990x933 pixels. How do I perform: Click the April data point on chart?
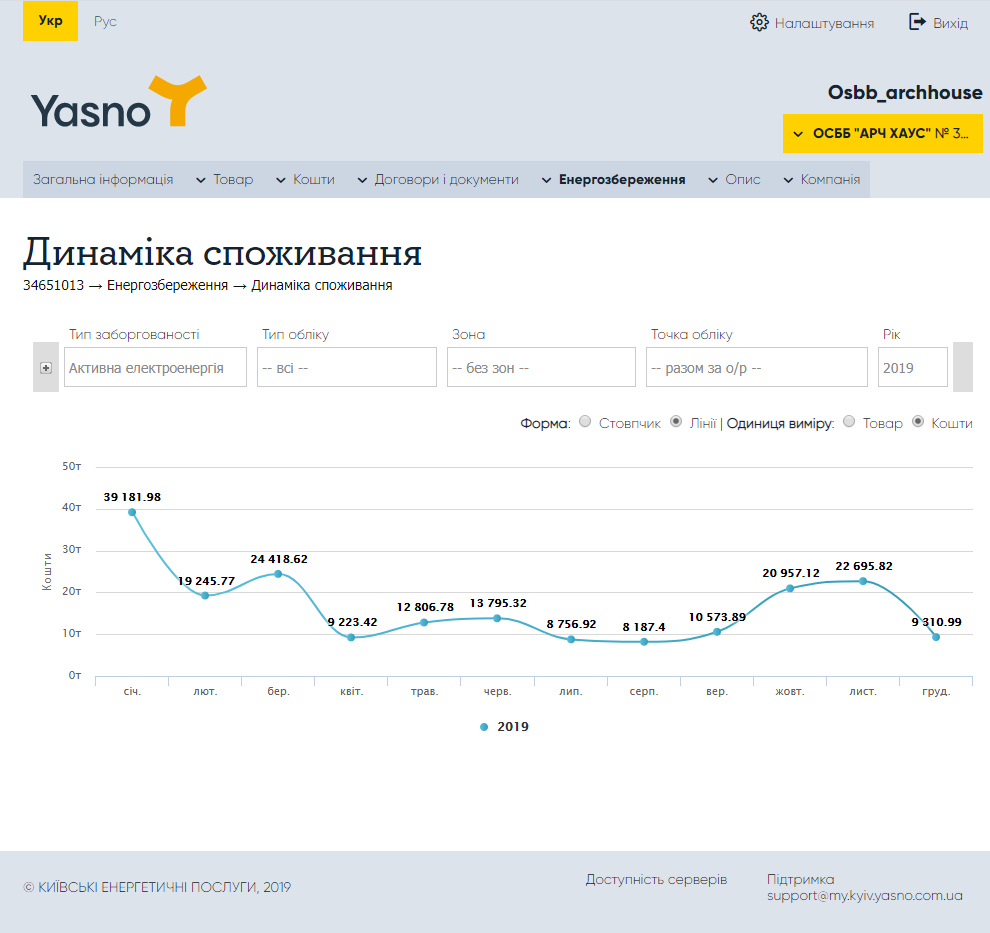pyautogui.click(x=351, y=637)
